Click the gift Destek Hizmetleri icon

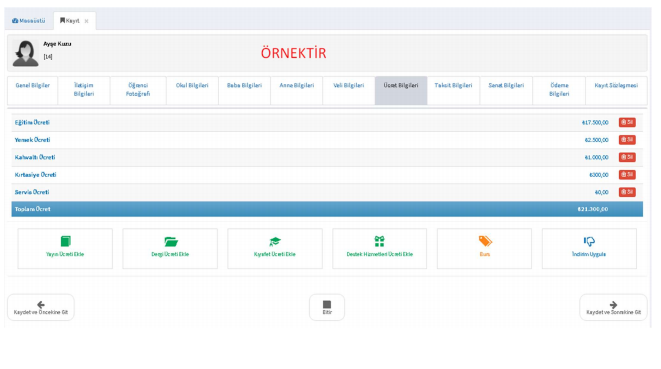tap(379, 241)
